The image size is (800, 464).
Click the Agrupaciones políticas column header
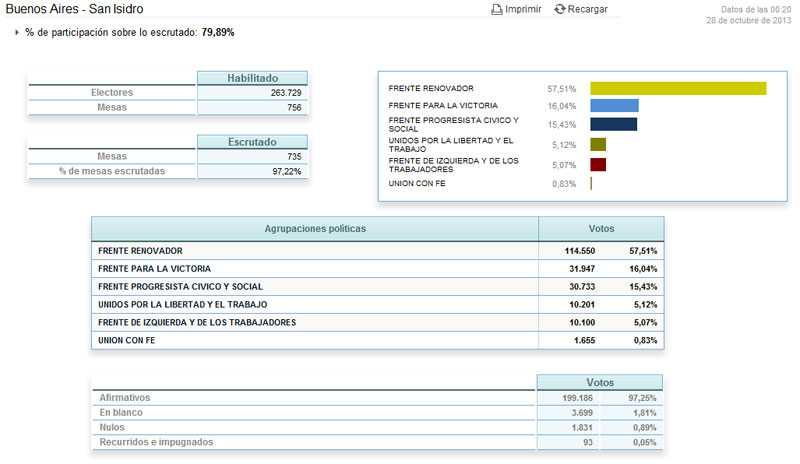pyautogui.click(x=315, y=229)
